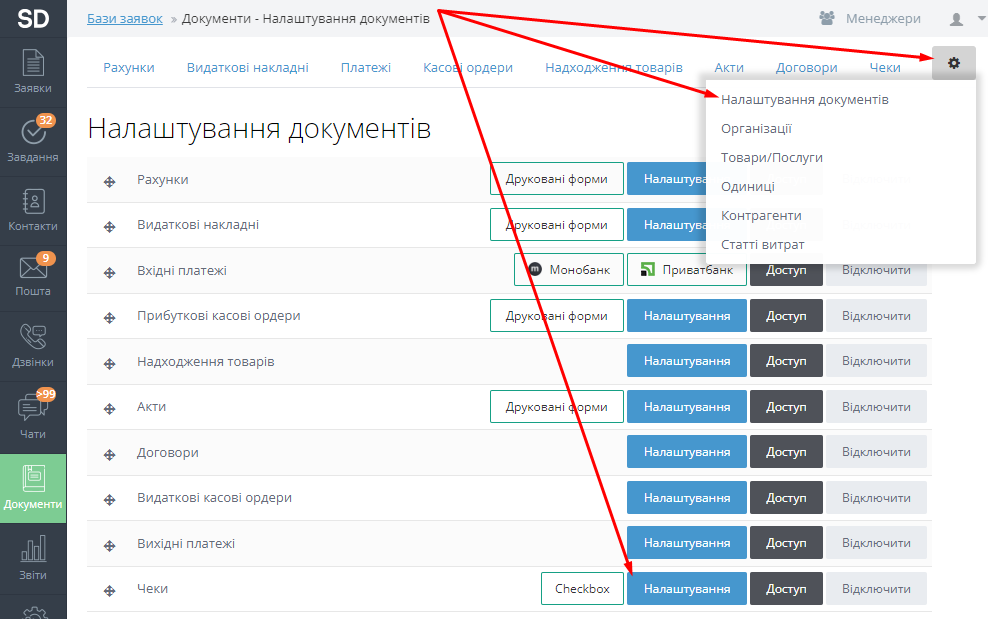Viewport: 988px width, 619px height.
Task: Open Завдання section with 32 badge
Action: [x=33, y=140]
